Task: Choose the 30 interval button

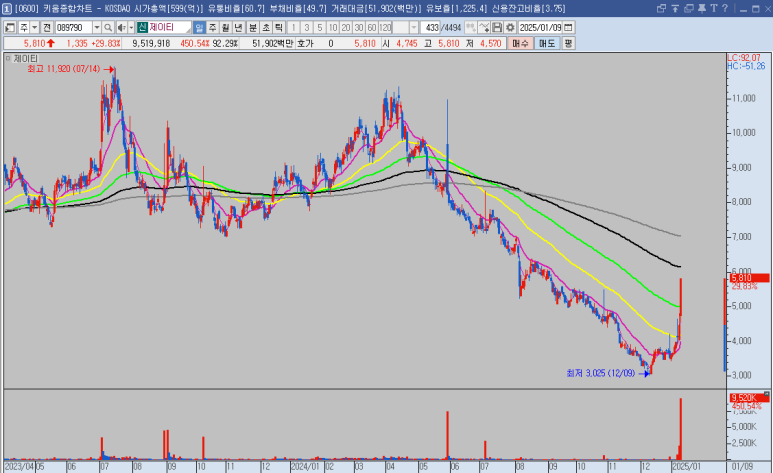Action: click(x=359, y=28)
